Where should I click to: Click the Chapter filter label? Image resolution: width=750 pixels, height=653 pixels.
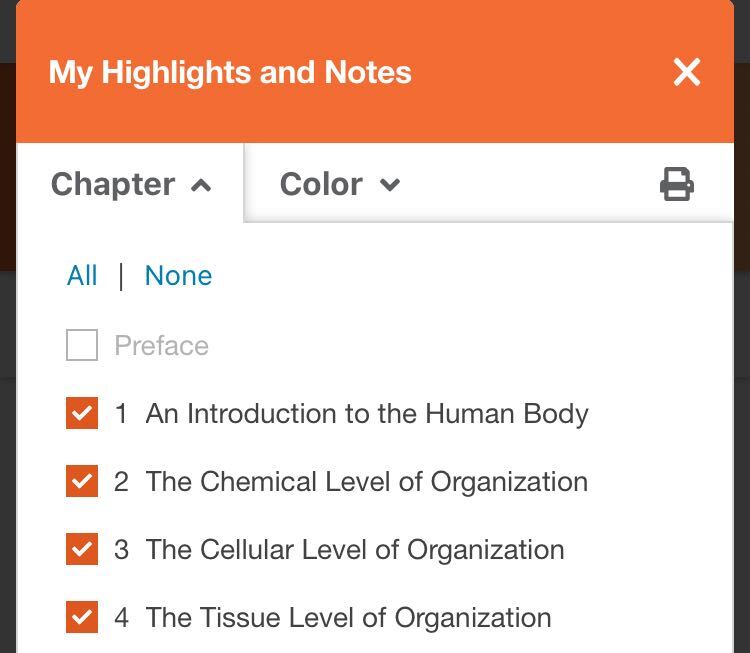point(113,184)
